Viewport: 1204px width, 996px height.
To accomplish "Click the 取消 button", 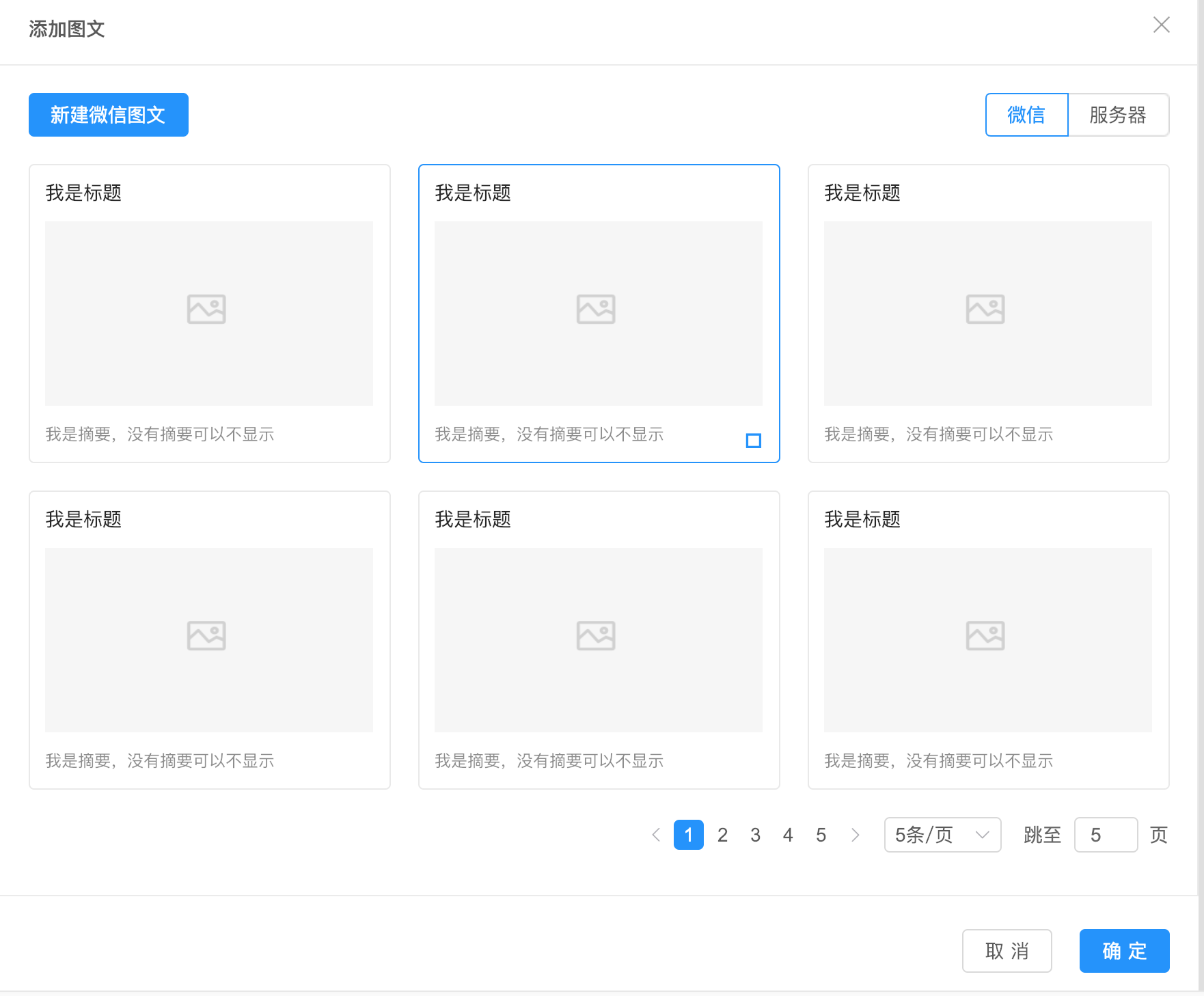I will [1007, 951].
